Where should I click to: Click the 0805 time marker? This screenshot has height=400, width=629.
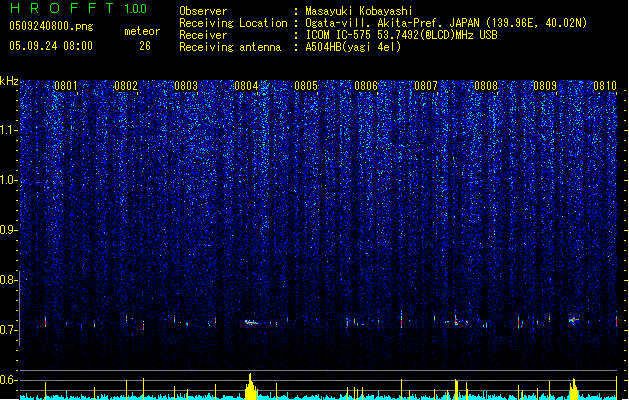pyautogui.click(x=306, y=86)
